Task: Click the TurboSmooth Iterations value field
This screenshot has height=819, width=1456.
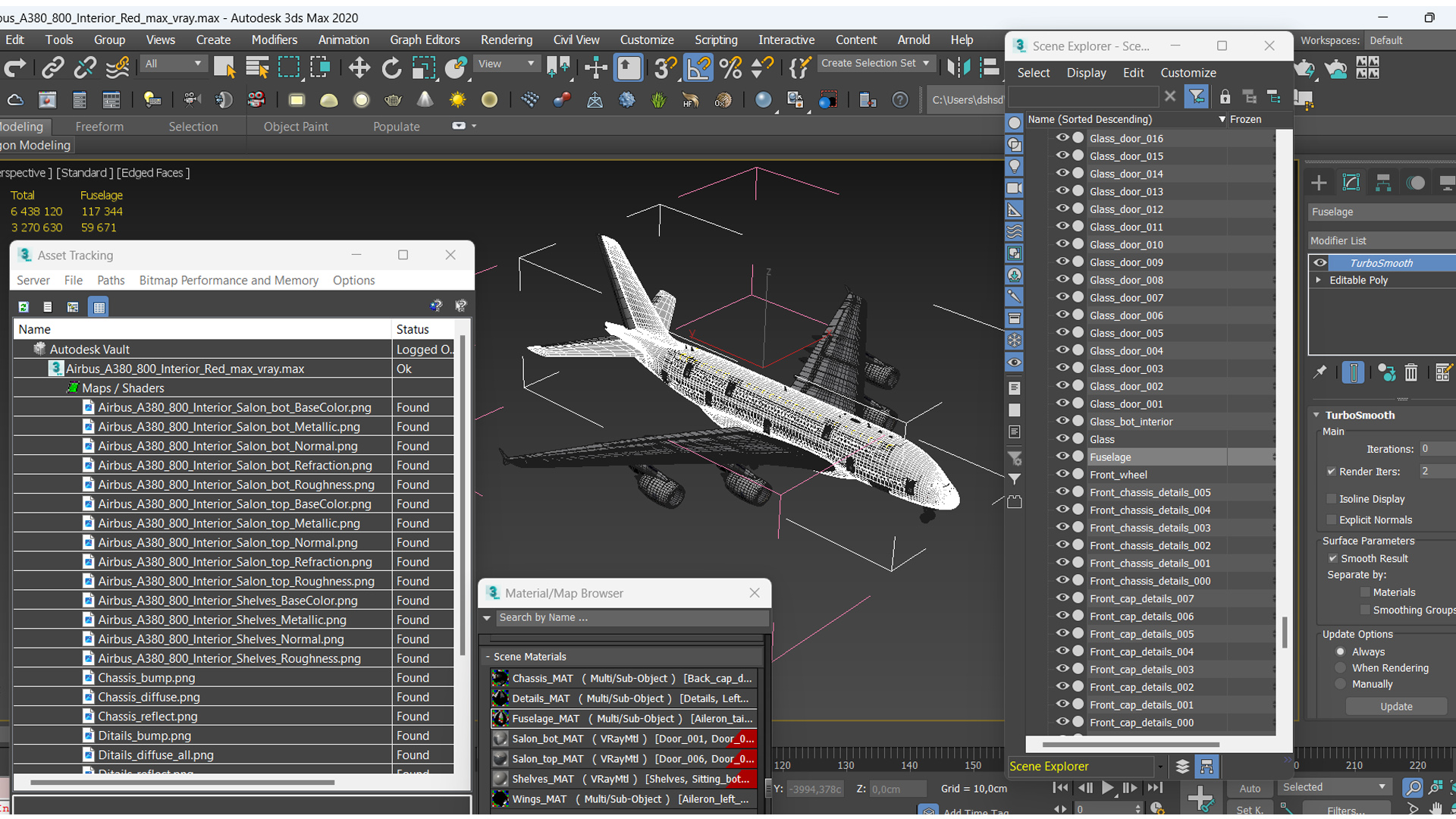Action: (1437, 449)
